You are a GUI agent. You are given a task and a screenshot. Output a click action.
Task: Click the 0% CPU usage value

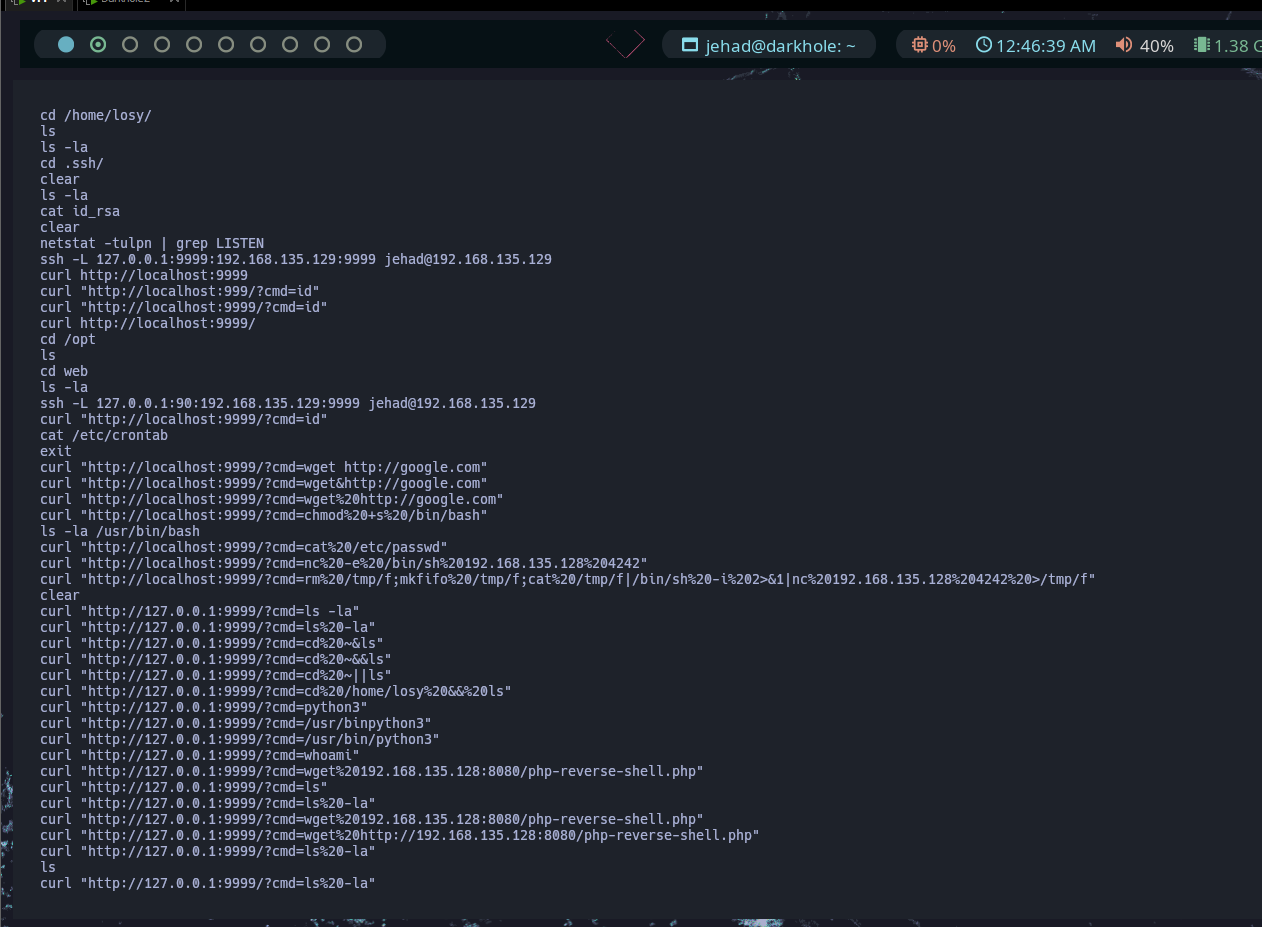pos(944,46)
